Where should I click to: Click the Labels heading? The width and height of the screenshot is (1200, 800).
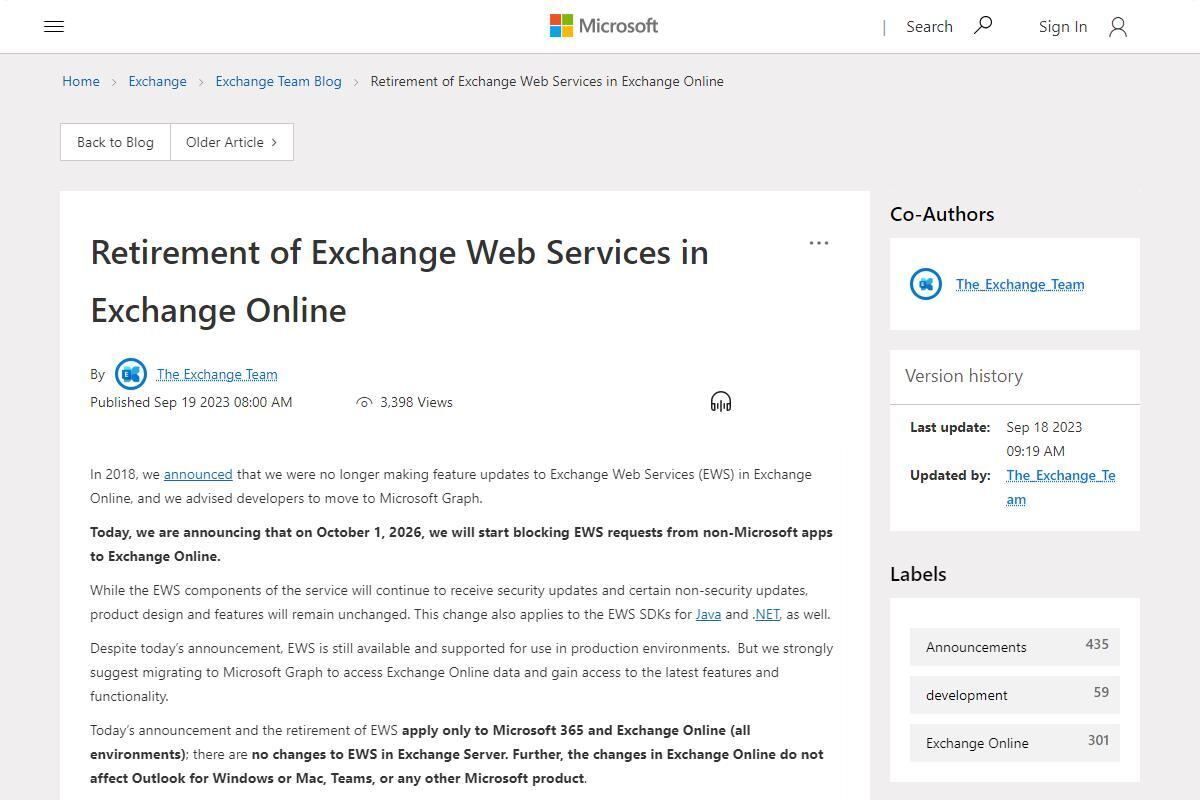918,574
